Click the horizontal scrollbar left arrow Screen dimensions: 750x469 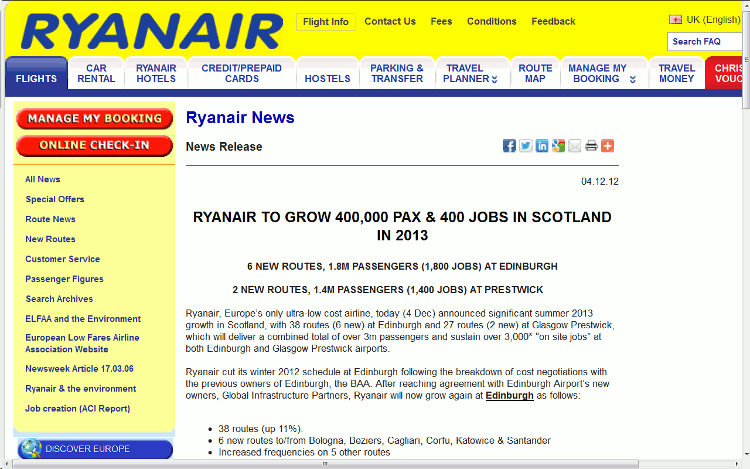pyautogui.click(x=7, y=464)
